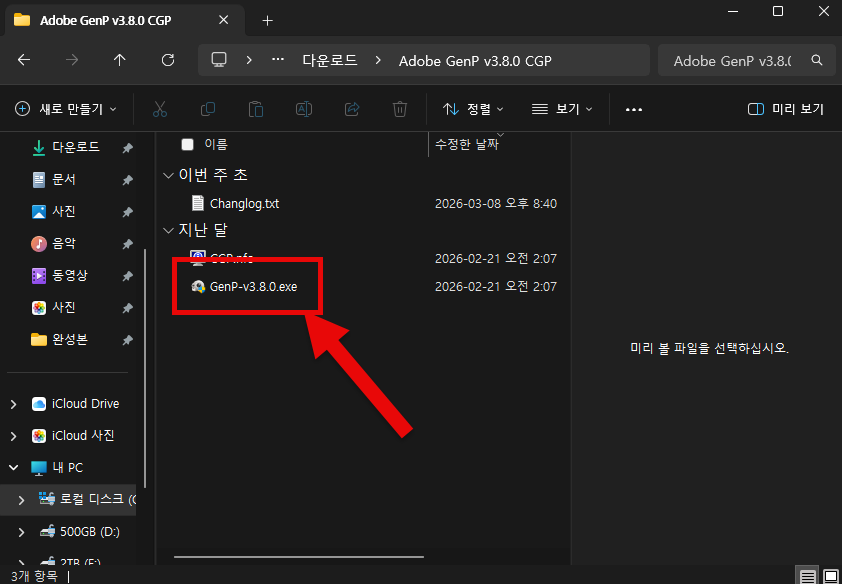842x584 pixels.
Task: Select 500GB (D:) drive in the sidebar
Action: pos(90,532)
